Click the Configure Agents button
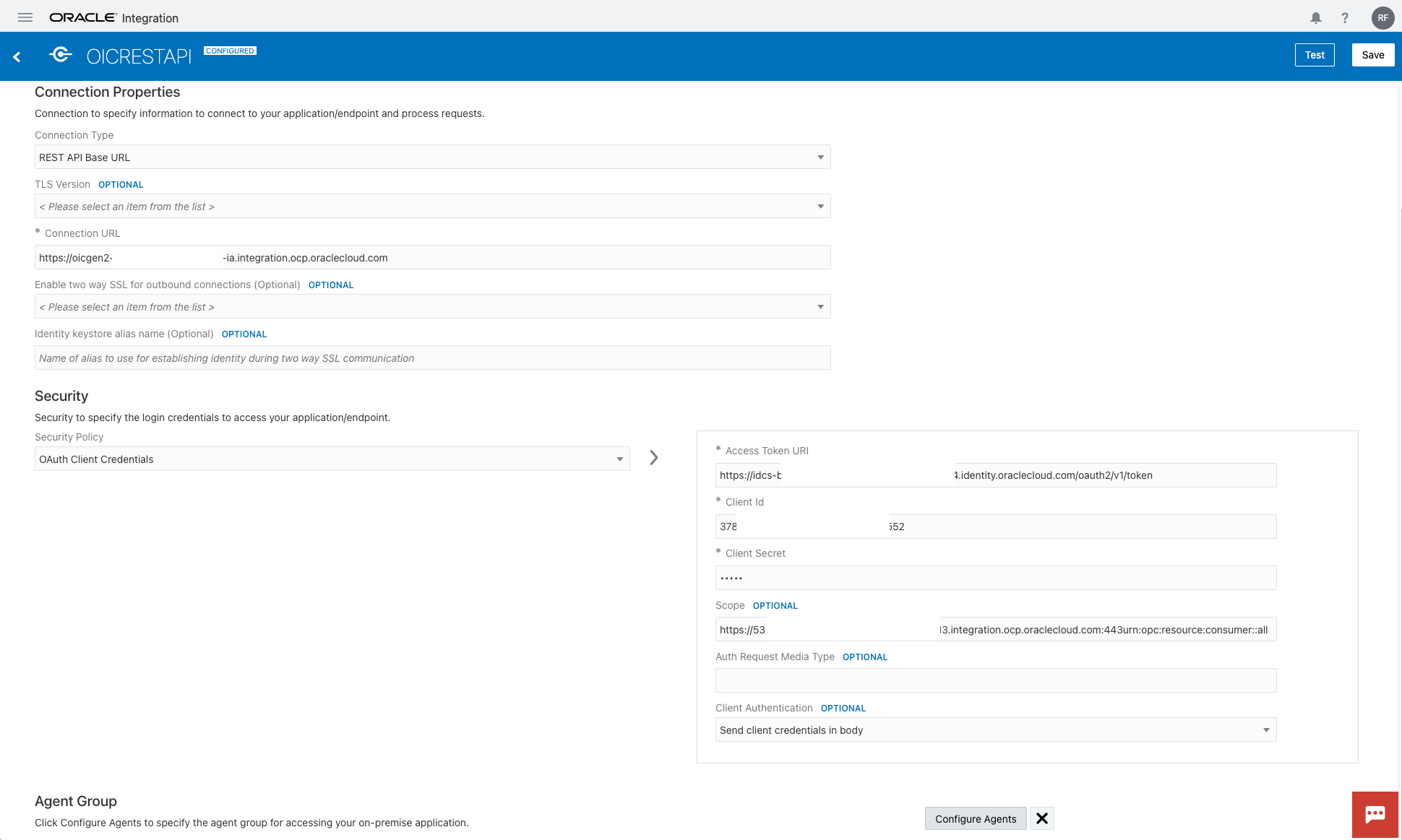The height and width of the screenshot is (840, 1402). click(975, 818)
